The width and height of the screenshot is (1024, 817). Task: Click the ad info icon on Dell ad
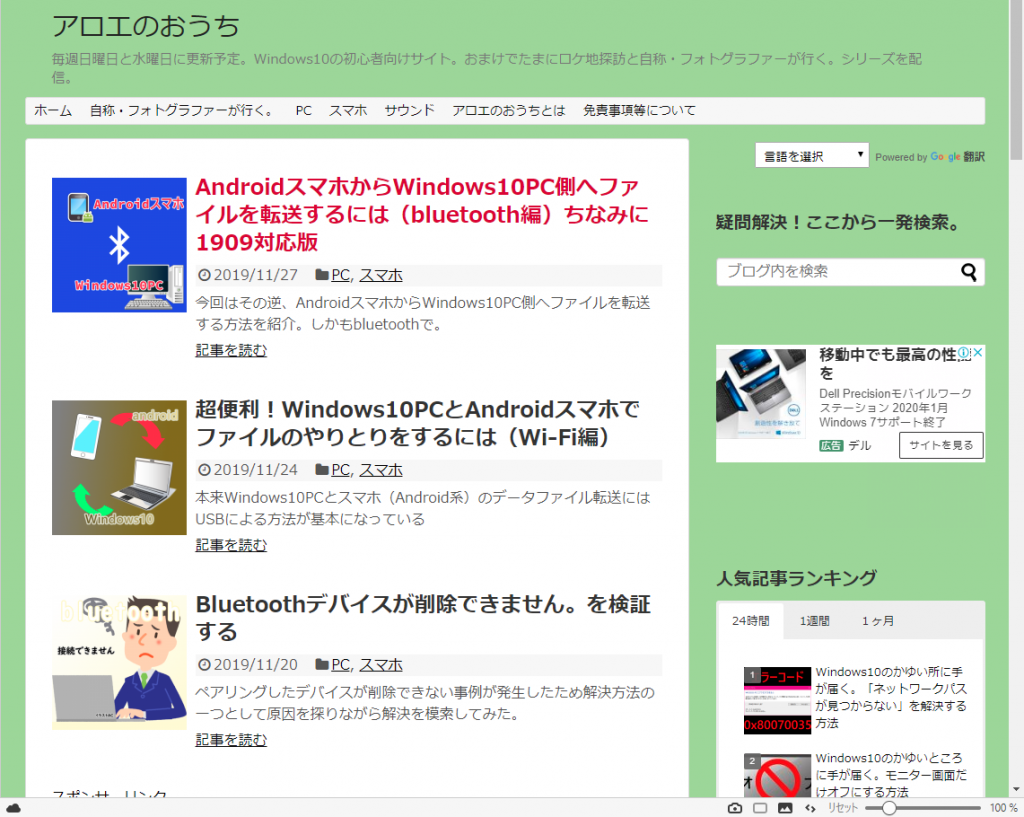pos(964,354)
